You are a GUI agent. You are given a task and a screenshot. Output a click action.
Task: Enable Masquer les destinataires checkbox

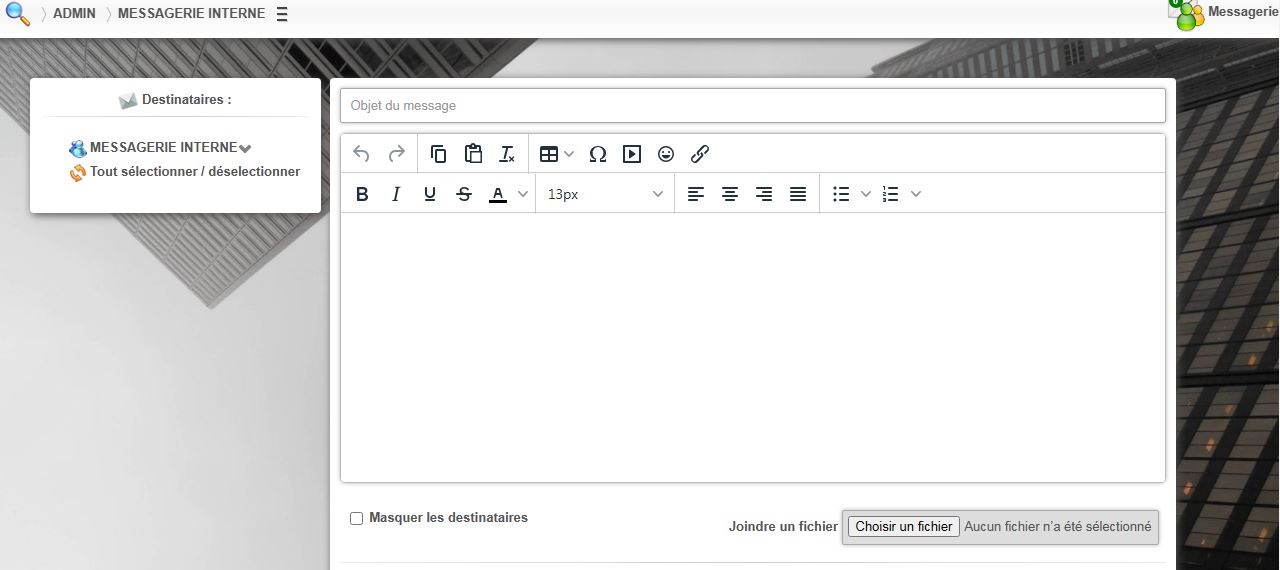[x=356, y=518]
